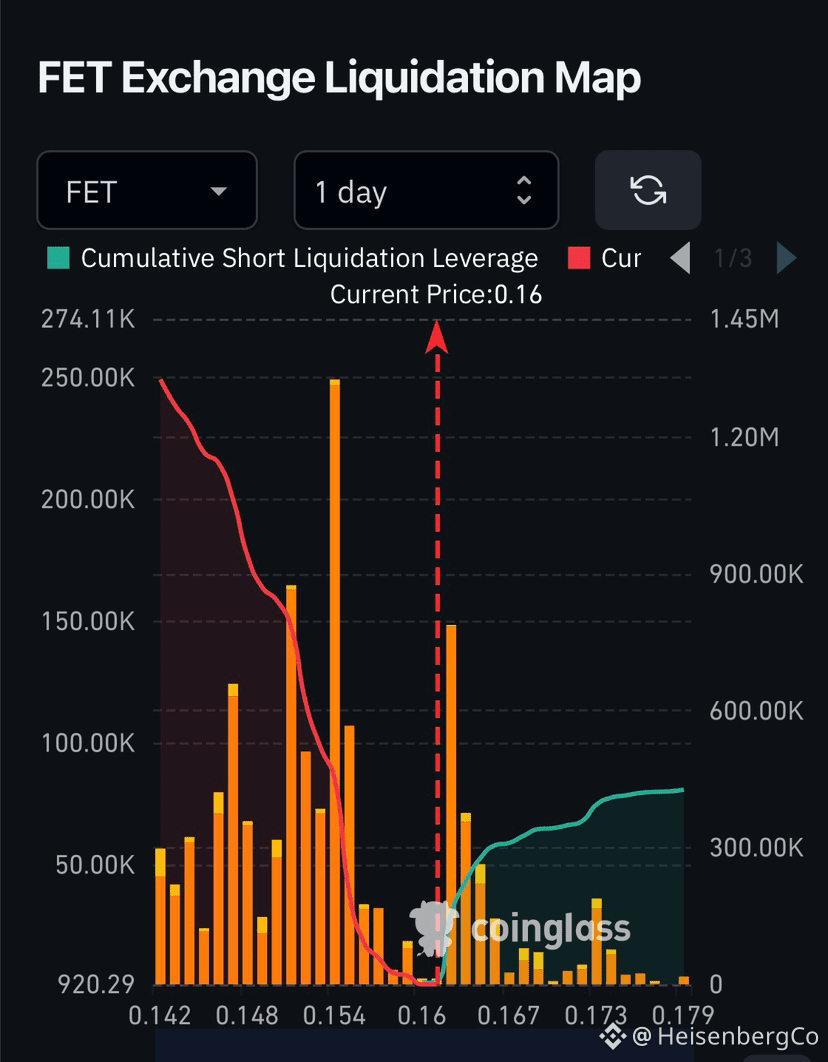Click the Binance square logo icon
The width and height of the screenshot is (828, 1062).
coord(614,1036)
